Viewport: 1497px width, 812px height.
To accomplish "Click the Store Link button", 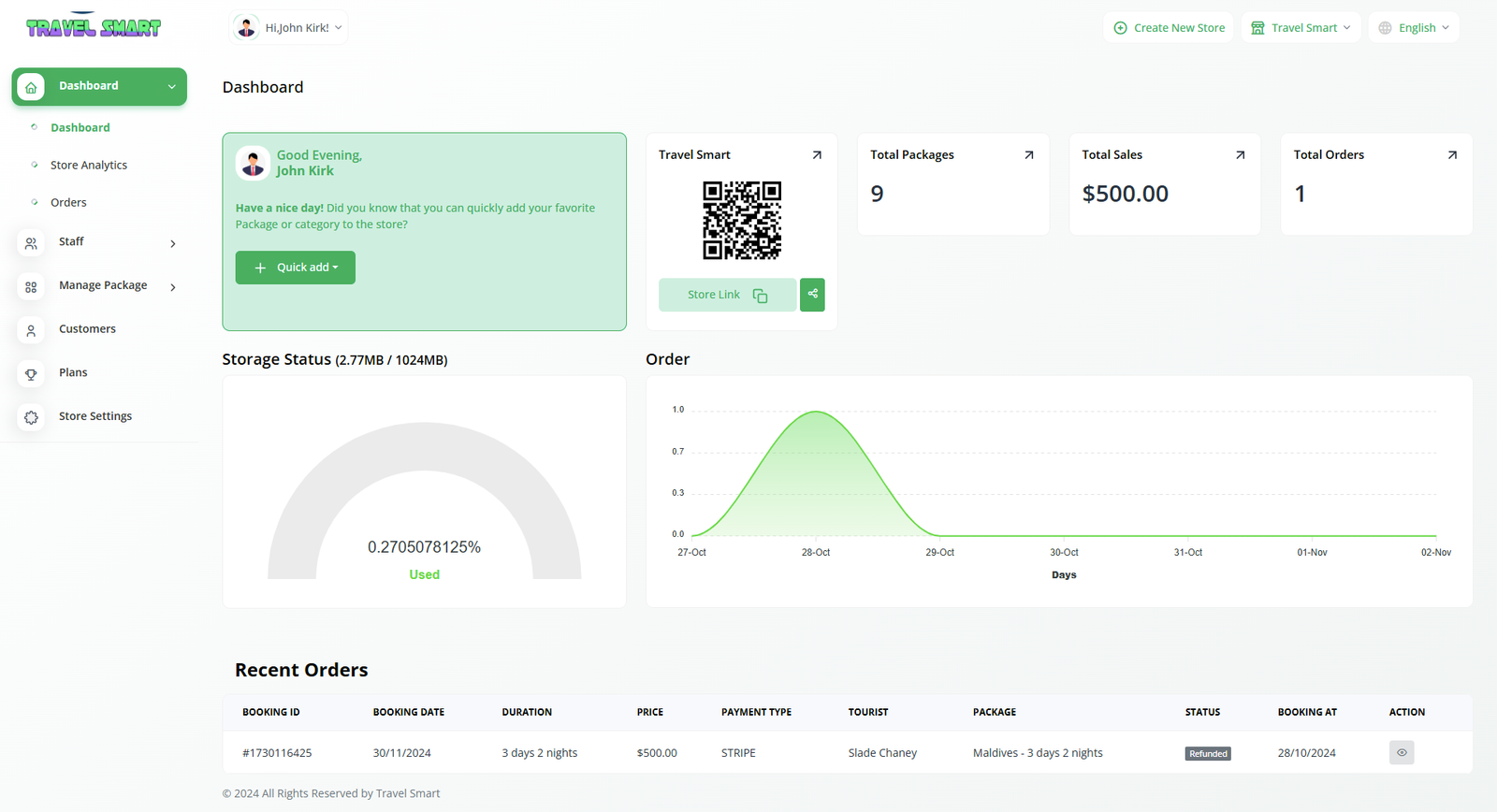I will click(x=727, y=295).
